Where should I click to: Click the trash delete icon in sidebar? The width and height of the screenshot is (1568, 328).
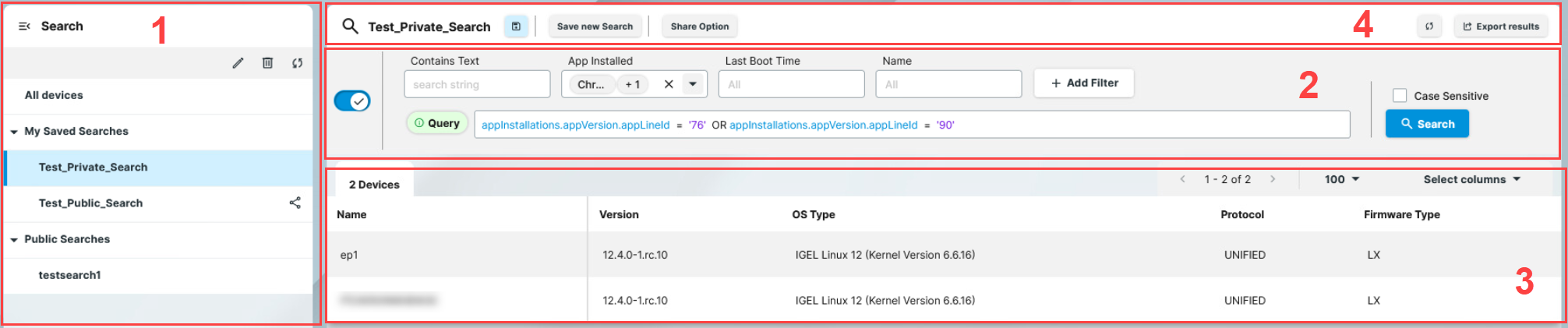coord(267,63)
